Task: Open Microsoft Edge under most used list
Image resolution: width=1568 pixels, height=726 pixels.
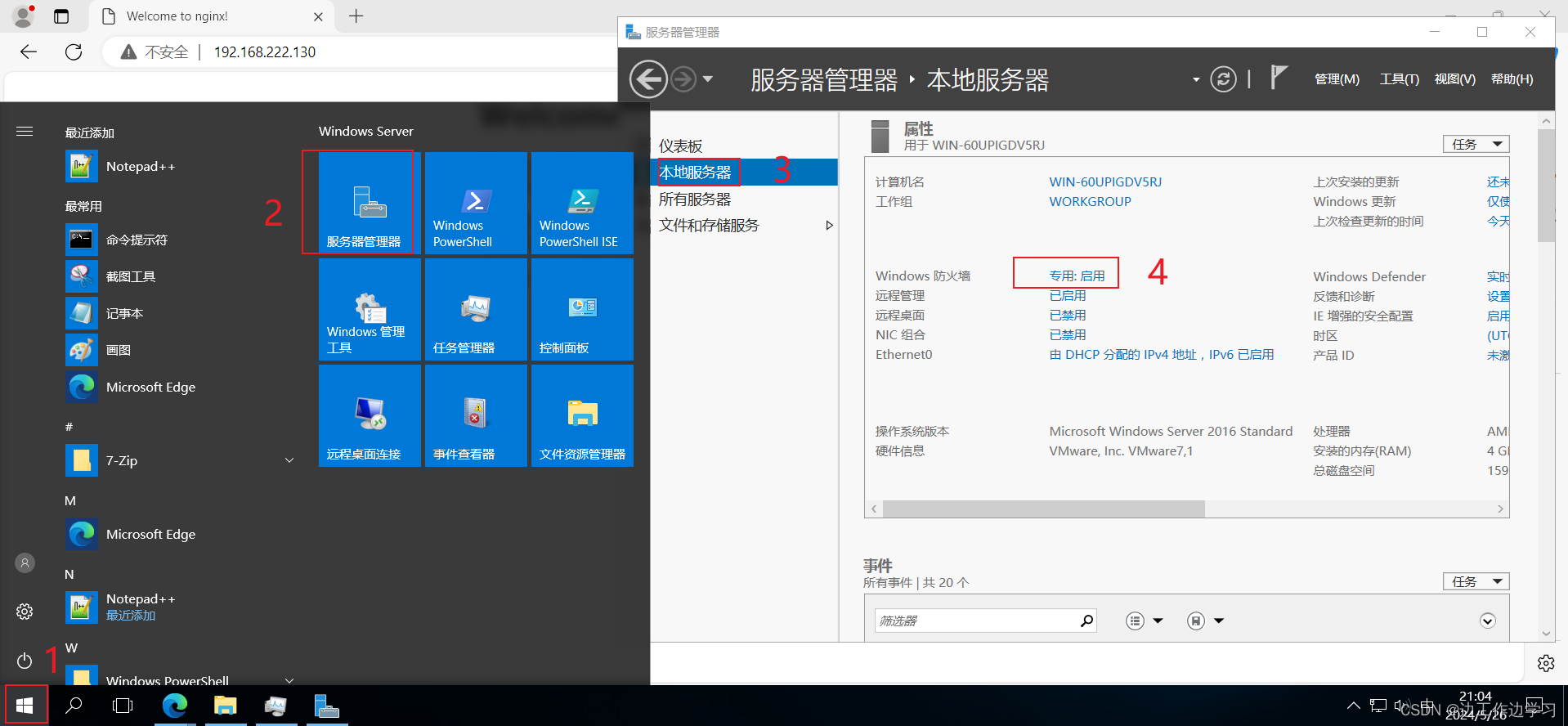Action: tap(180, 388)
